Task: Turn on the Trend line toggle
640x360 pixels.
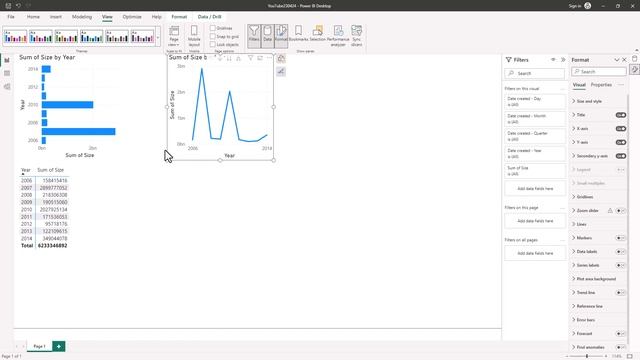Action: click(620, 293)
